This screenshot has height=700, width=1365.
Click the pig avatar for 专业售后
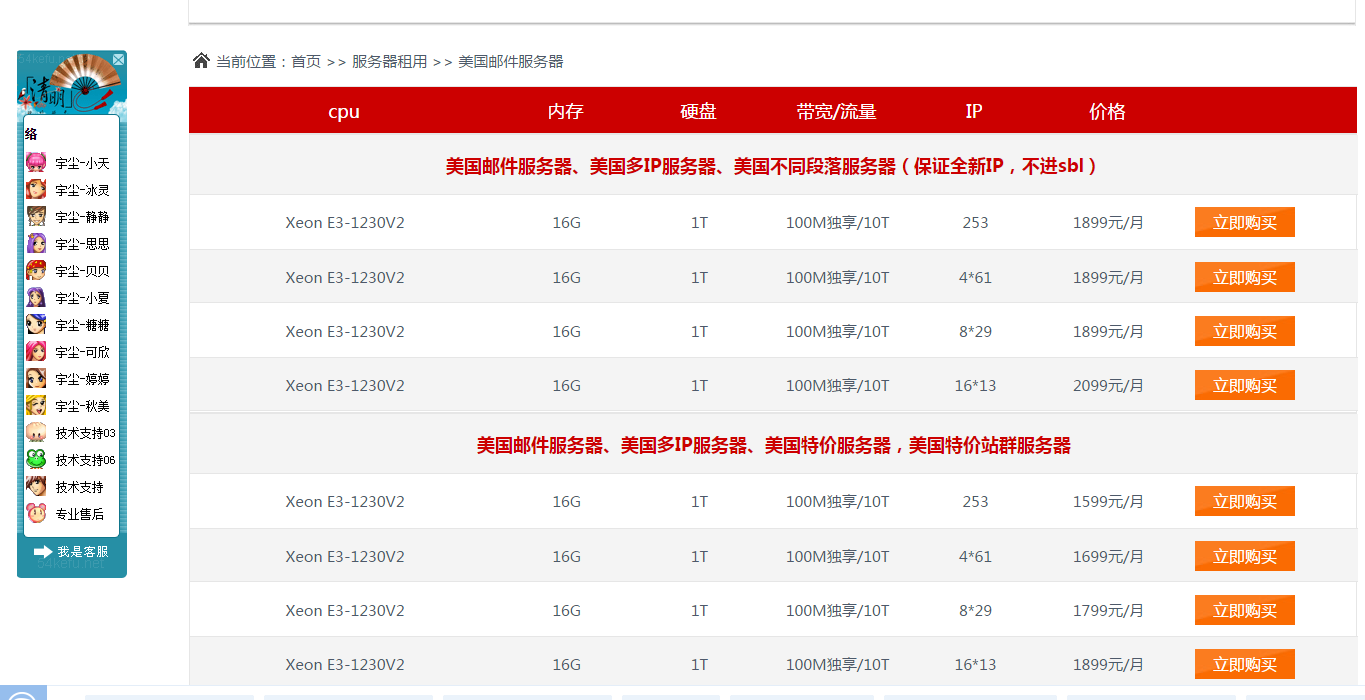[x=36, y=514]
